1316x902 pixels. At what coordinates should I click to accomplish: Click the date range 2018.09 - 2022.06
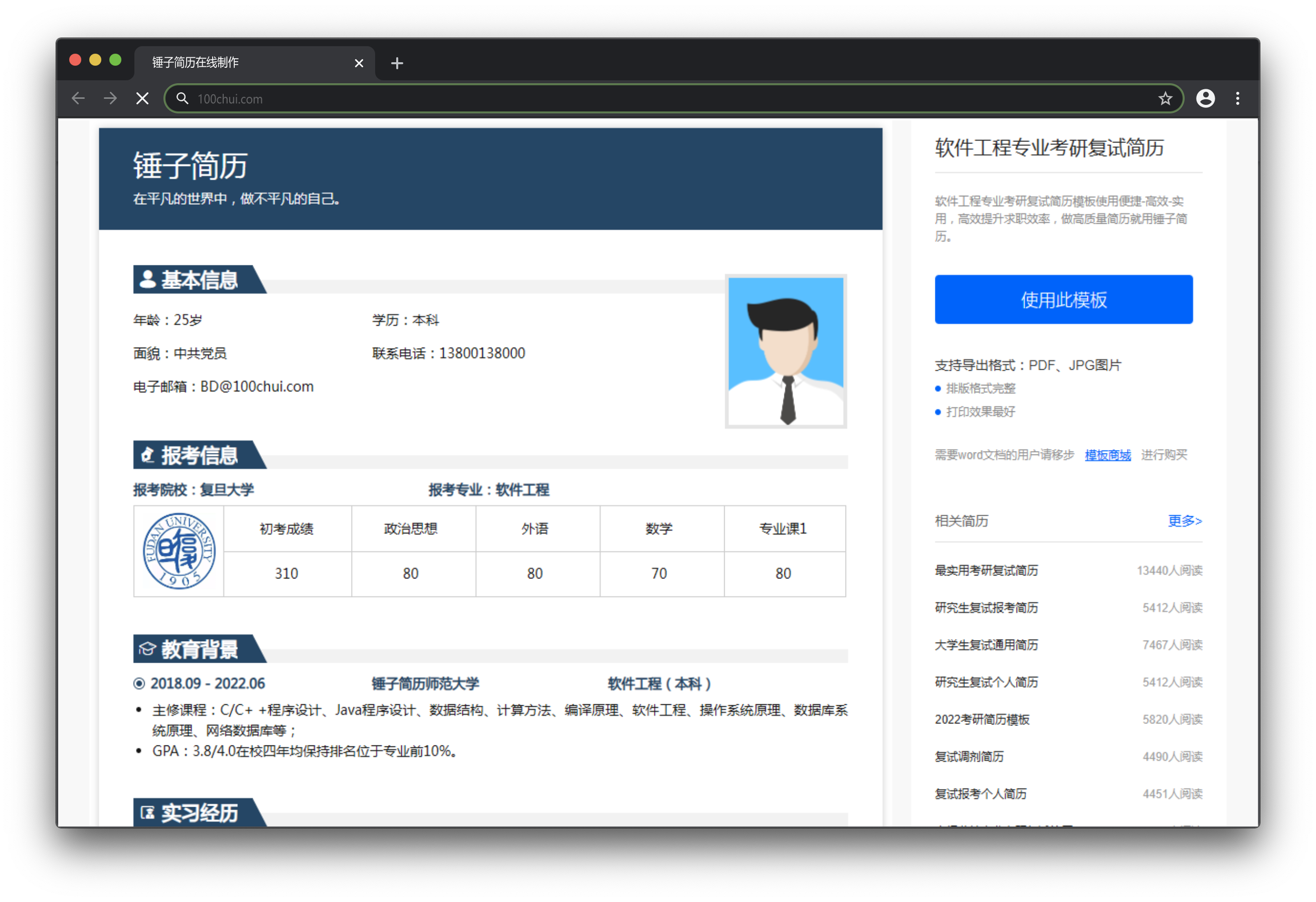tap(207, 683)
